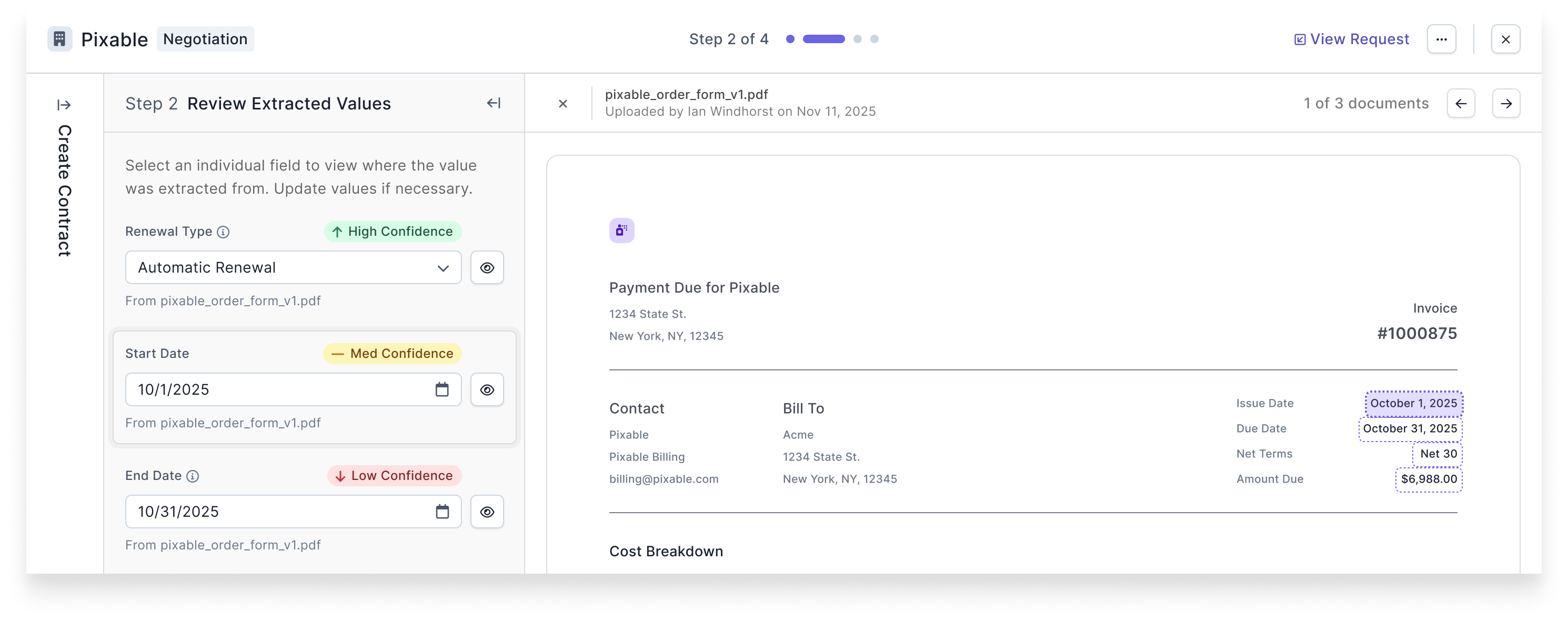Open View Request

[x=1351, y=38]
